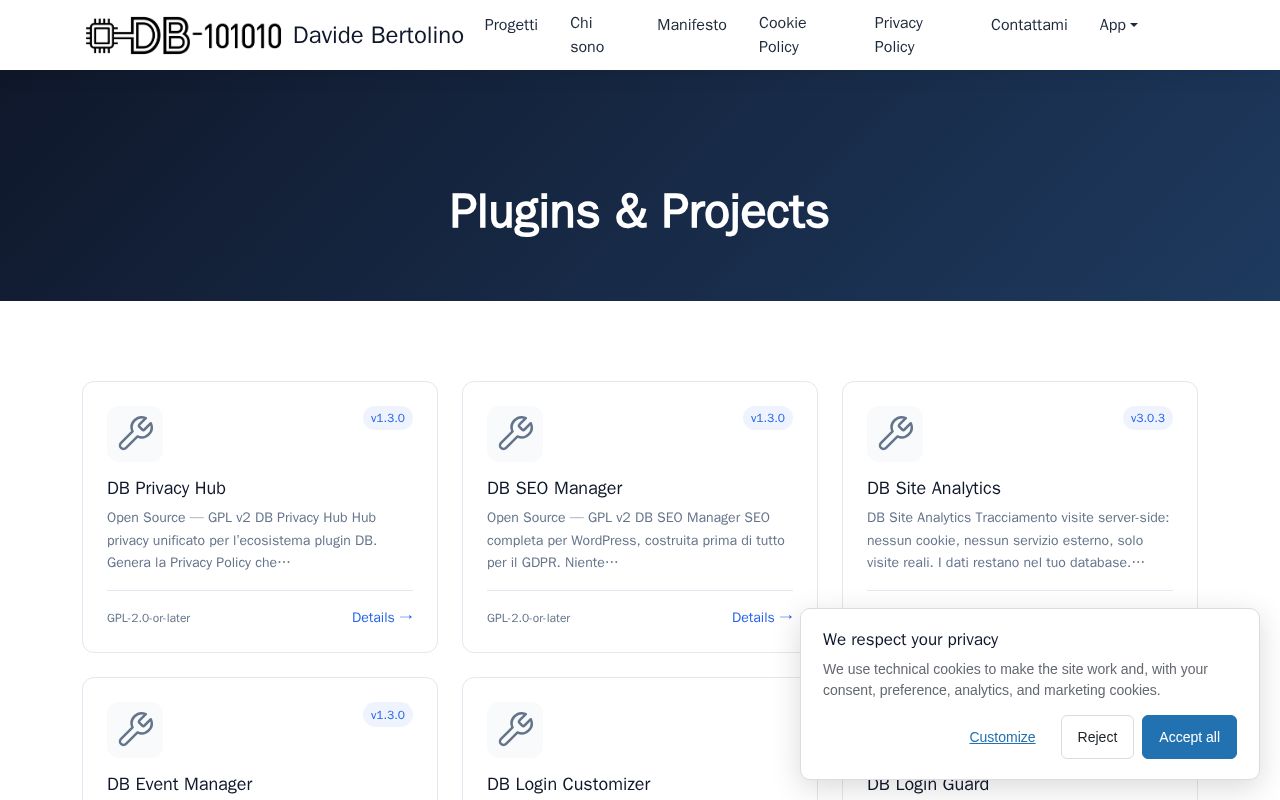The image size is (1280, 800).
Task: Open the Manifesto nav link
Action: pyautogui.click(x=692, y=25)
